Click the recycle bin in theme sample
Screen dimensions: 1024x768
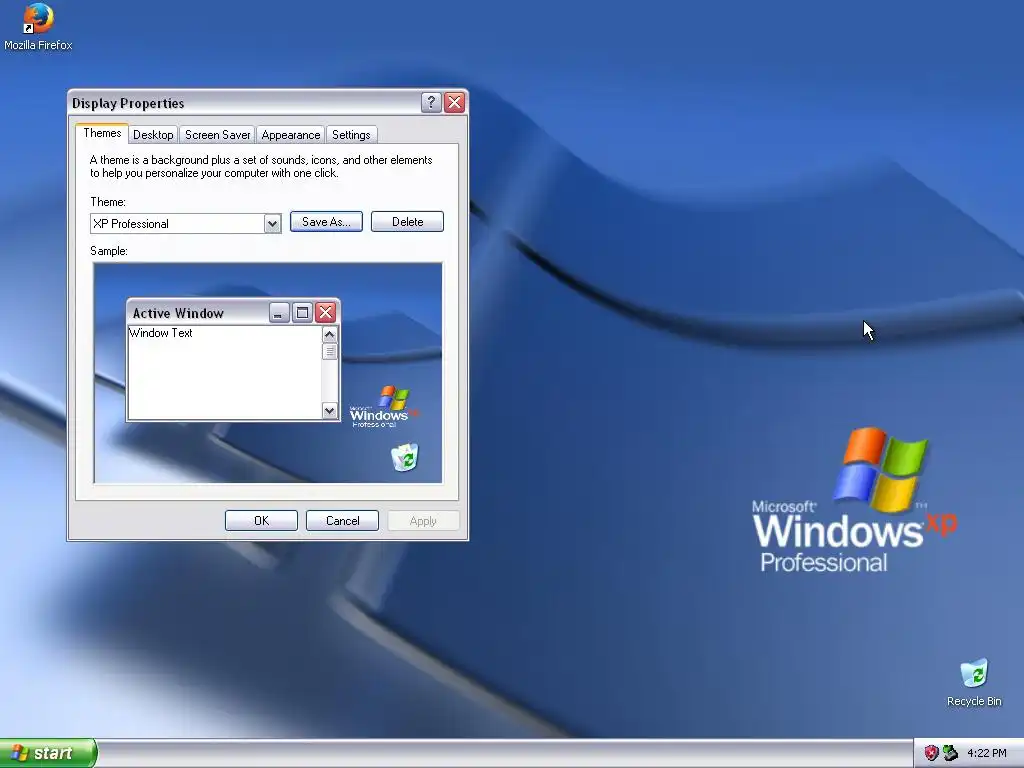(405, 456)
